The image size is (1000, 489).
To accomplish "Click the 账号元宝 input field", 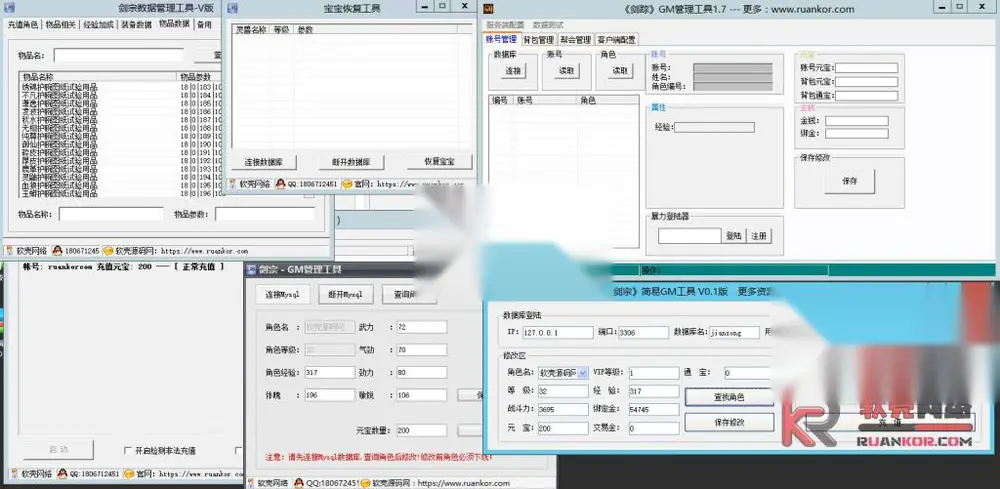I will point(867,68).
